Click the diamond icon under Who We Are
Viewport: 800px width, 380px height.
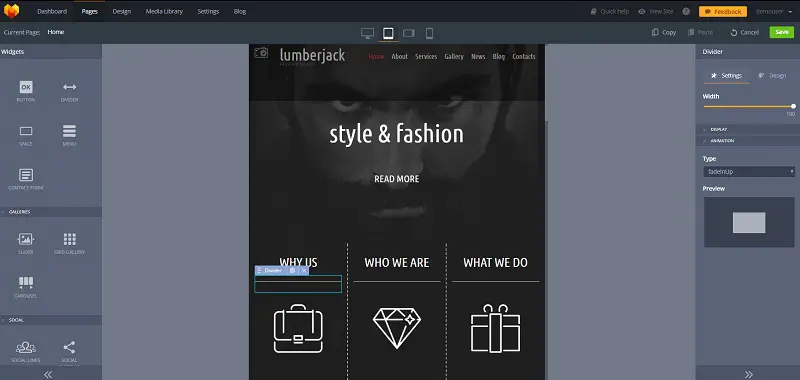point(397,328)
